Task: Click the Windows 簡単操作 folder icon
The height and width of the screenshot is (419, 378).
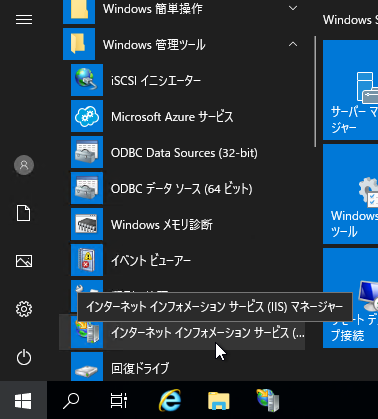Action: point(79,12)
